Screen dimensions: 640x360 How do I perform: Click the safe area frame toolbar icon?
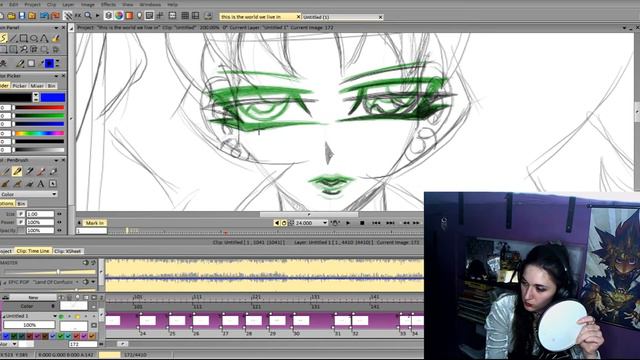[x=173, y=16]
